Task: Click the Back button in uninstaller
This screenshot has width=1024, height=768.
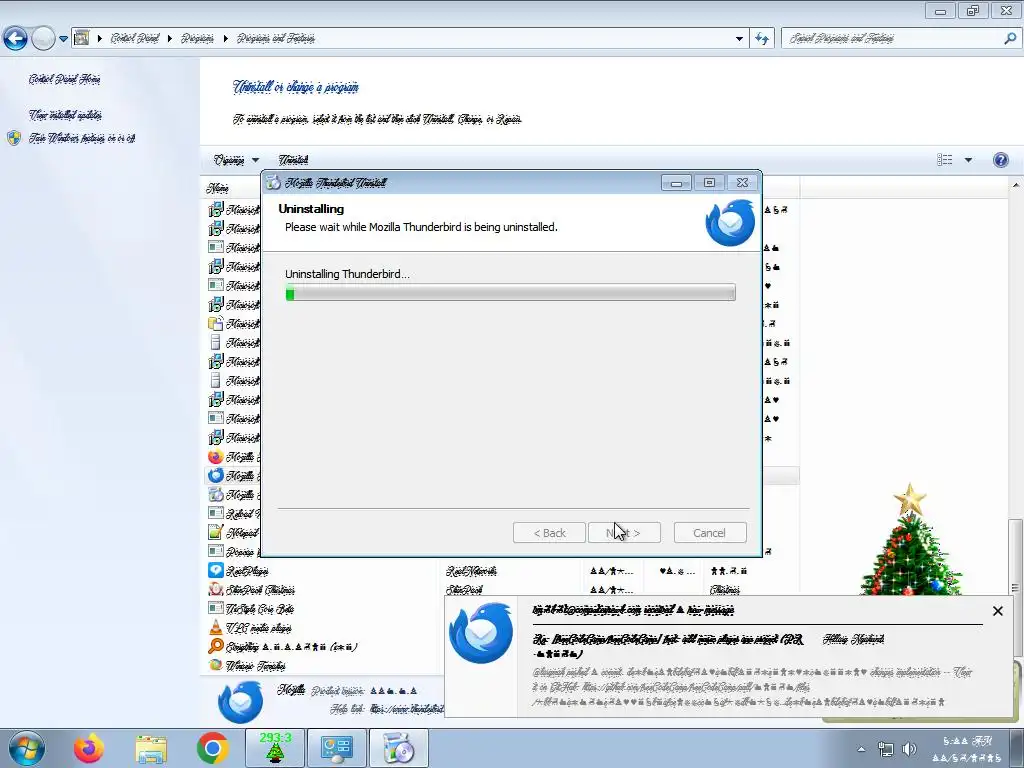Action: (x=549, y=533)
